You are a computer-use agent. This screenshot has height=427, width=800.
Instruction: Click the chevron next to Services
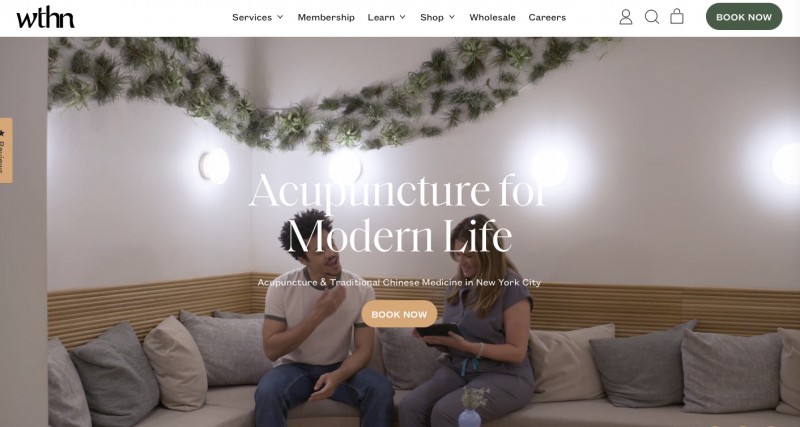[x=280, y=17]
